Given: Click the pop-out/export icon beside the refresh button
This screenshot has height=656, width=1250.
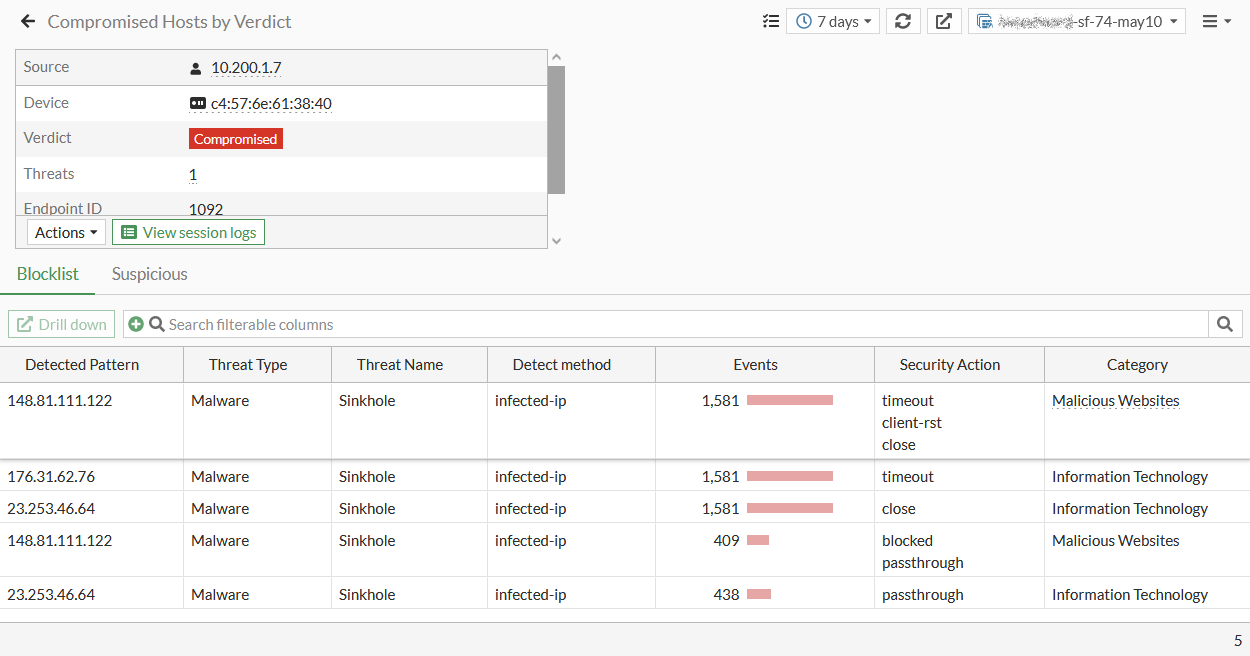Looking at the screenshot, I should (944, 21).
